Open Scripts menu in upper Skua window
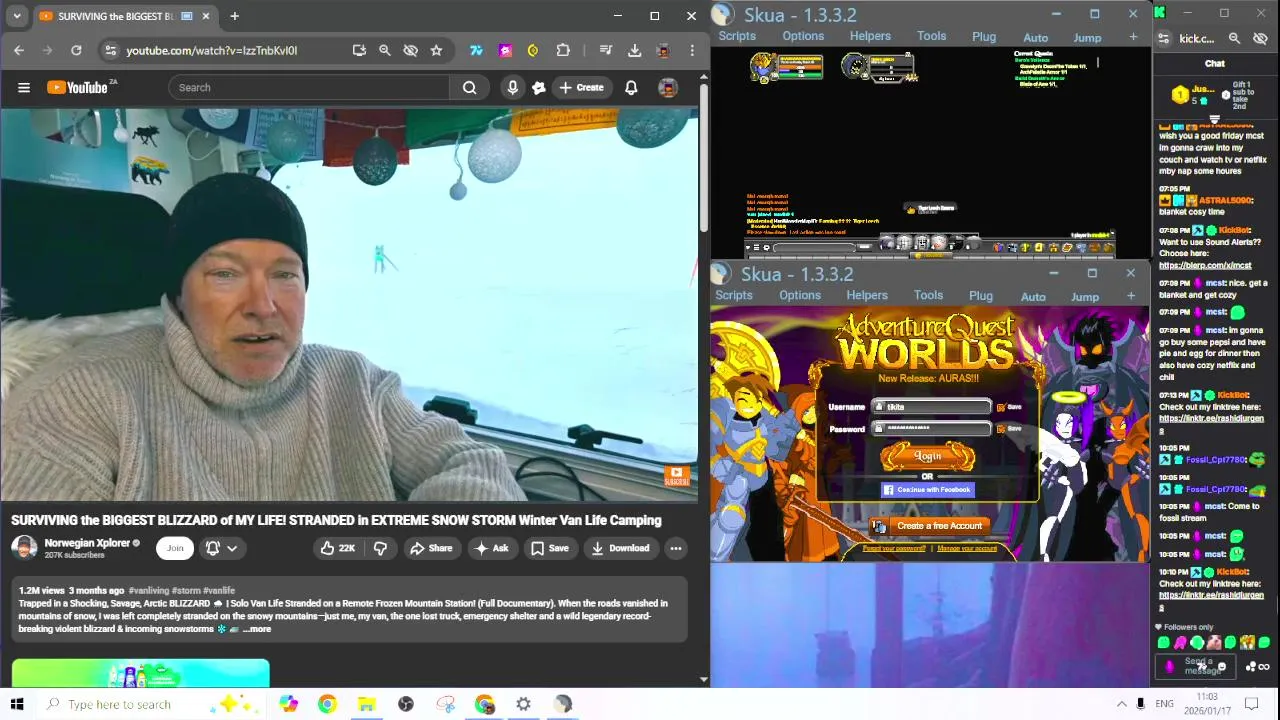The image size is (1280, 720). [x=737, y=36]
